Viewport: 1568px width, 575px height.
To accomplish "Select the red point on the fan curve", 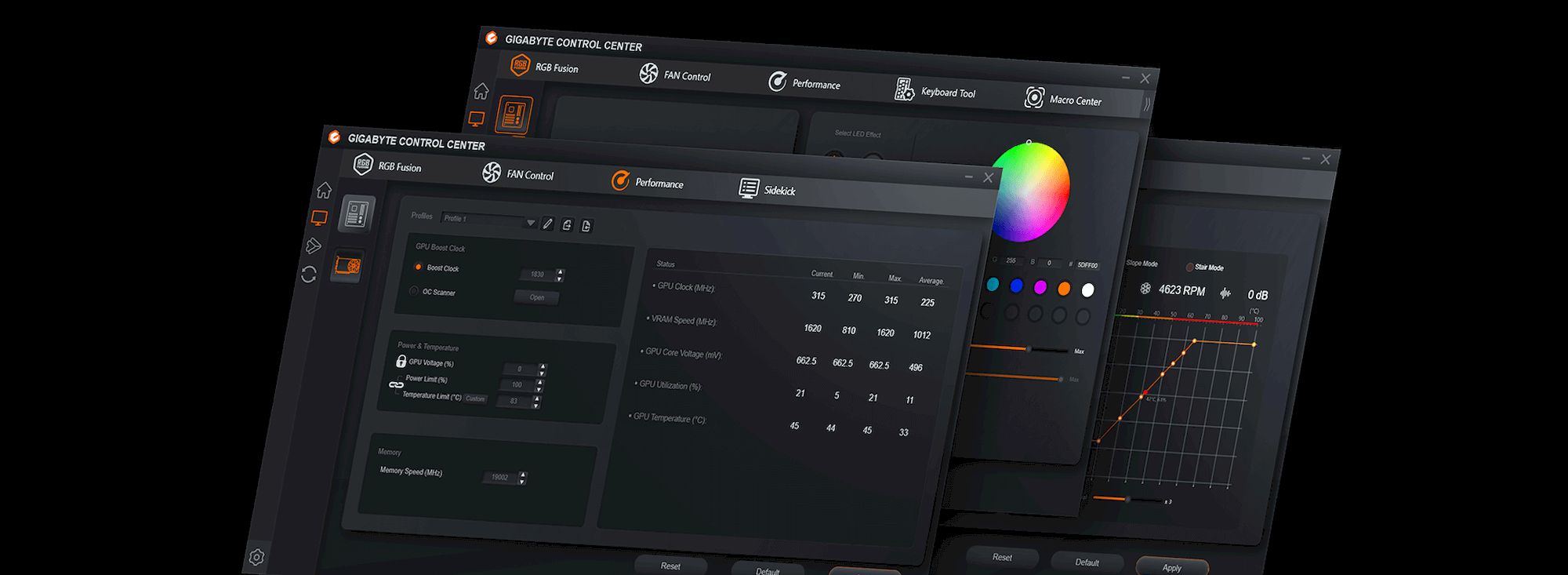I will [x=1145, y=391].
